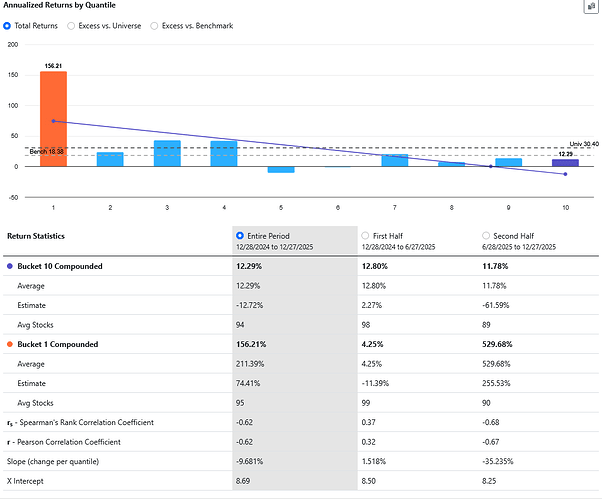Click the purple dot beside Bucket 10 Compounded

(x=10, y=266)
